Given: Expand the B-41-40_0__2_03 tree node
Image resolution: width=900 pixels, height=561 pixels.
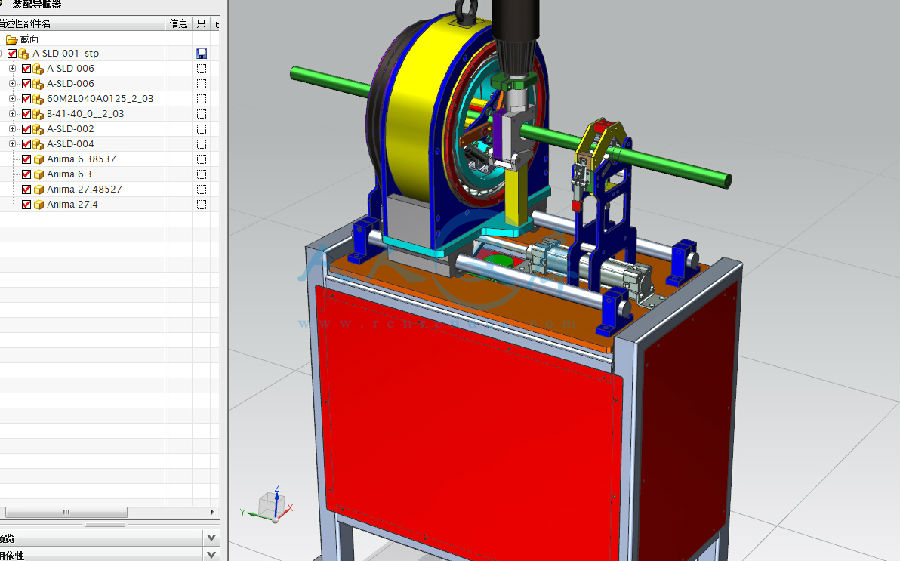Looking at the screenshot, I should coord(13,114).
